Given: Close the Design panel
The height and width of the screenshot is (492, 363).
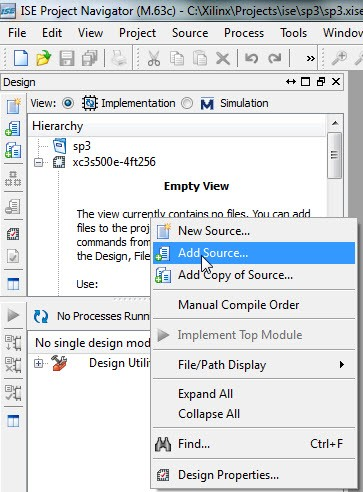Looking at the screenshot, I should (336, 82).
